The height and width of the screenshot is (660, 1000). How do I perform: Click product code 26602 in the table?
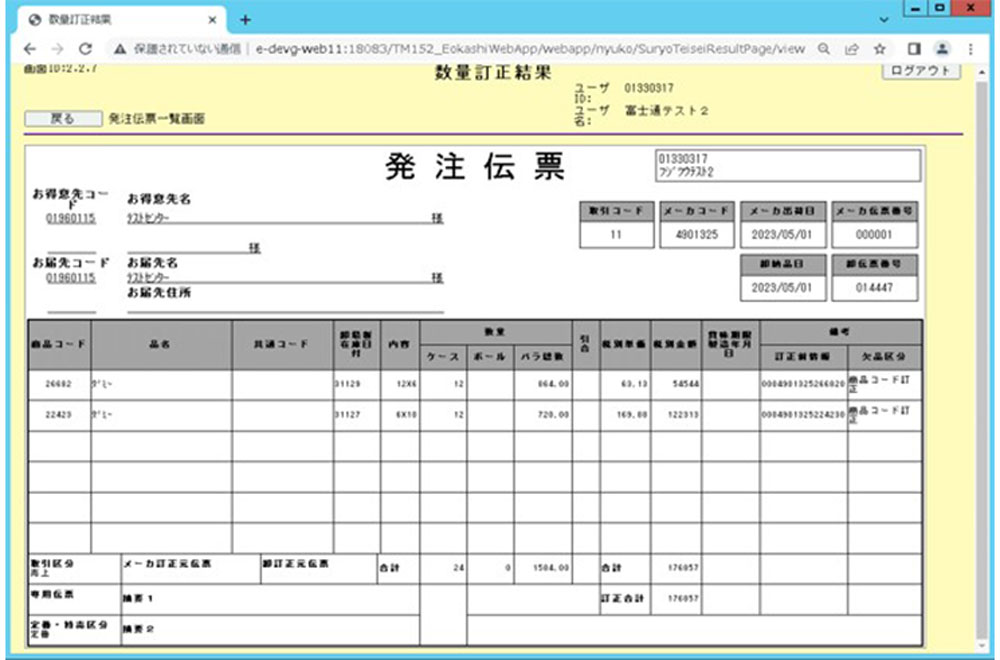[59, 385]
